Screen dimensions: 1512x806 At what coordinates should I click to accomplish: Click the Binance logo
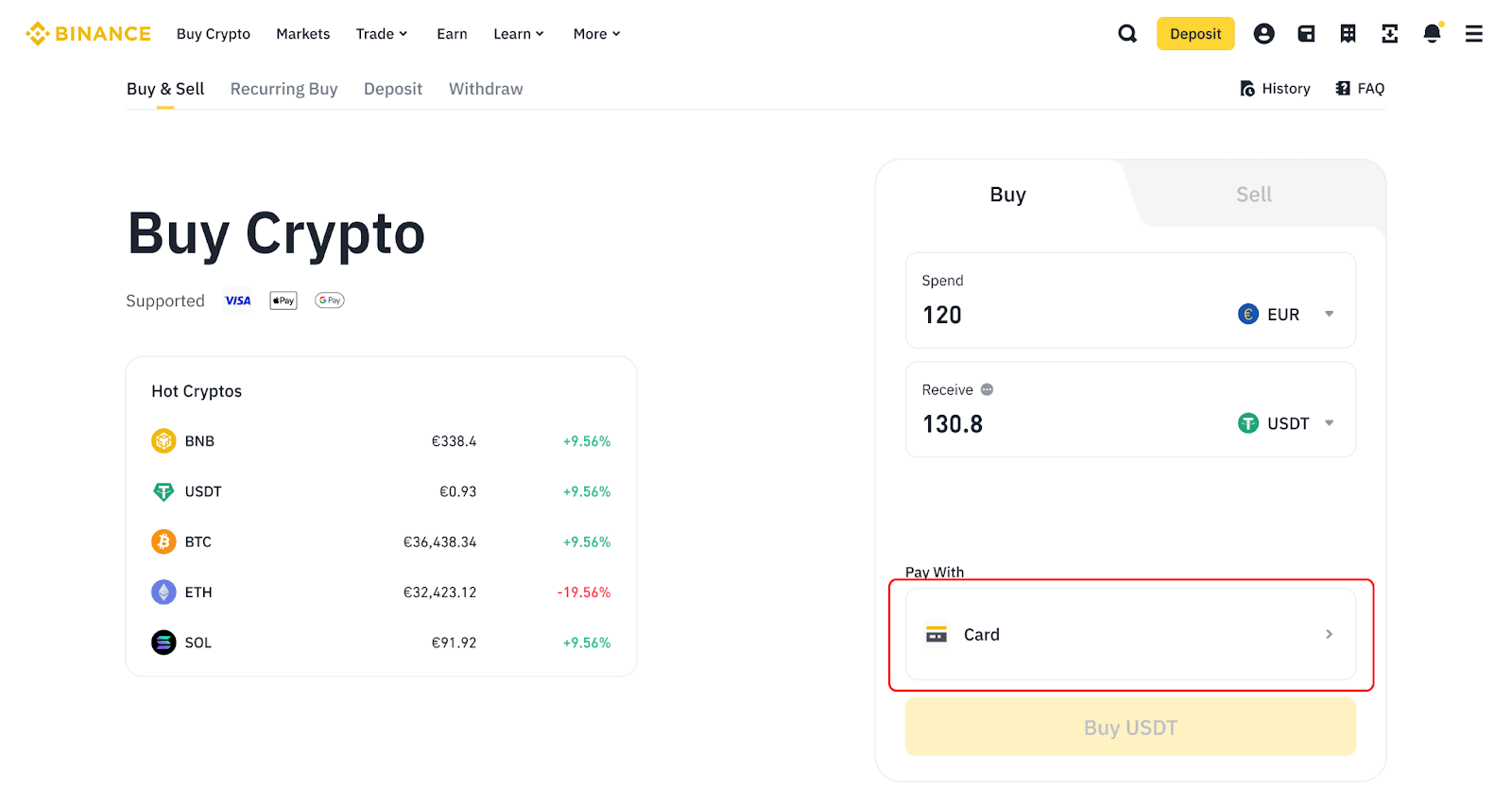pyautogui.click(x=88, y=34)
